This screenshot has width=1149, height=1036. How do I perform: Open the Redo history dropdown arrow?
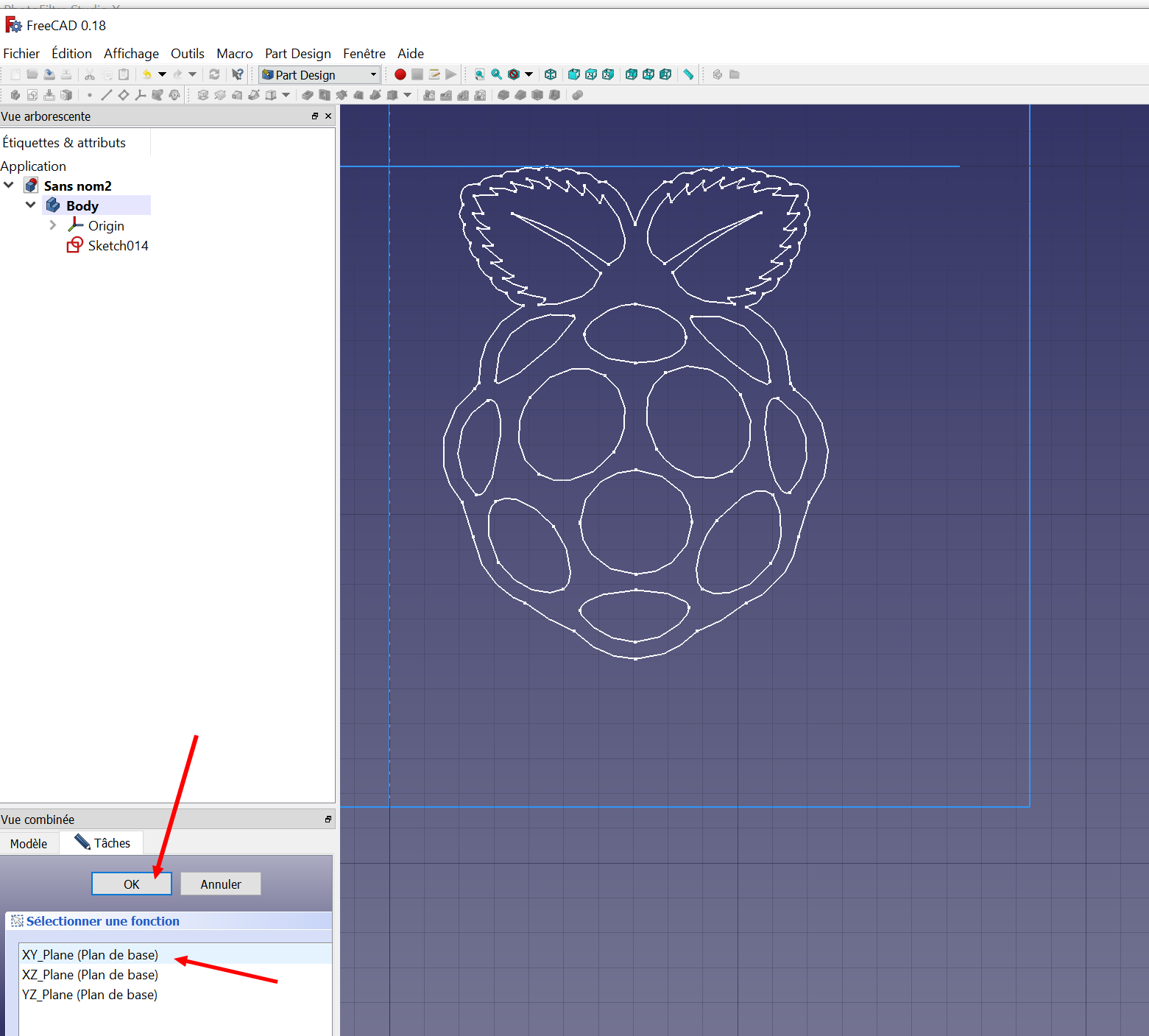pyautogui.click(x=192, y=74)
